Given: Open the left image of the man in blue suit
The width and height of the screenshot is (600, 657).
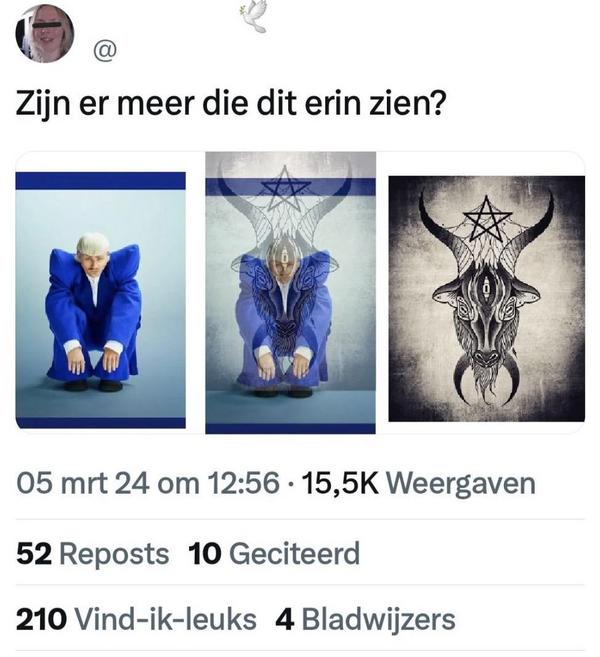Looking at the screenshot, I should pyautogui.click(x=101, y=300).
